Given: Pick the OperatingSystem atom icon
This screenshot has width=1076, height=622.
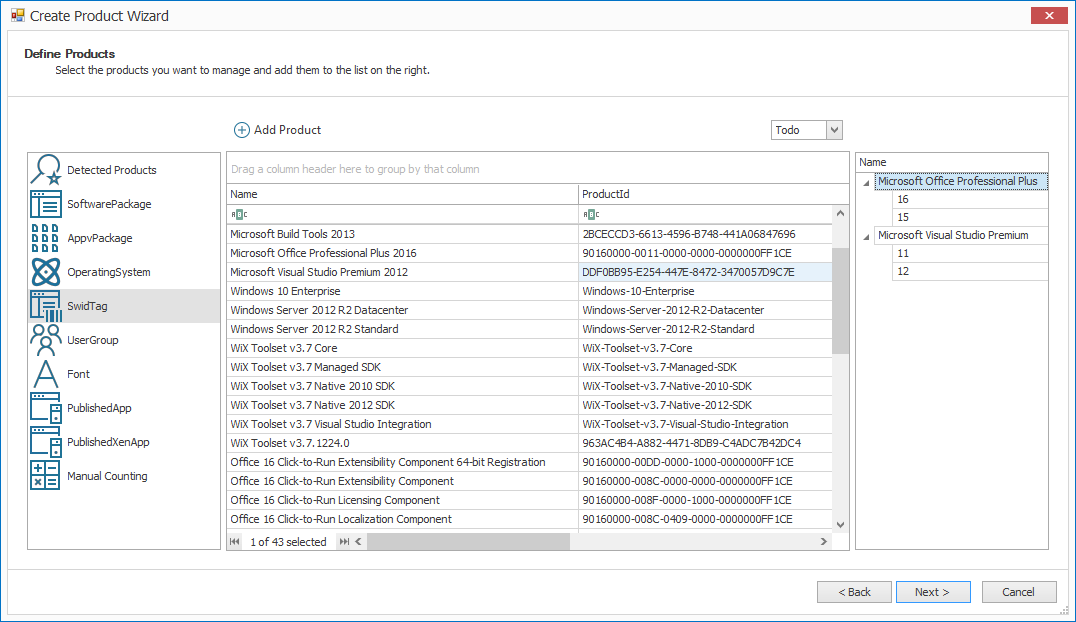Looking at the screenshot, I should [46, 272].
